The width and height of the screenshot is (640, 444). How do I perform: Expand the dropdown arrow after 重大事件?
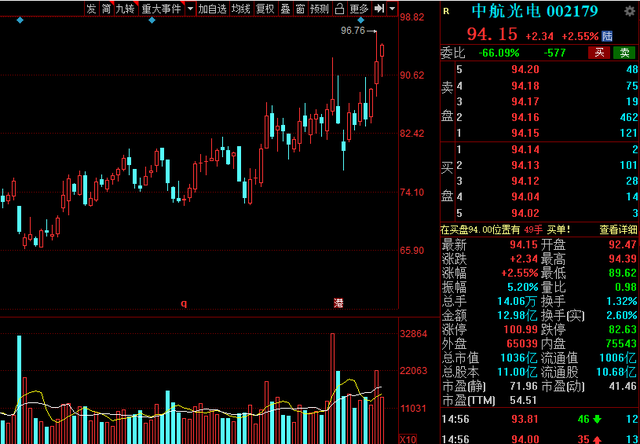click(188, 9)
